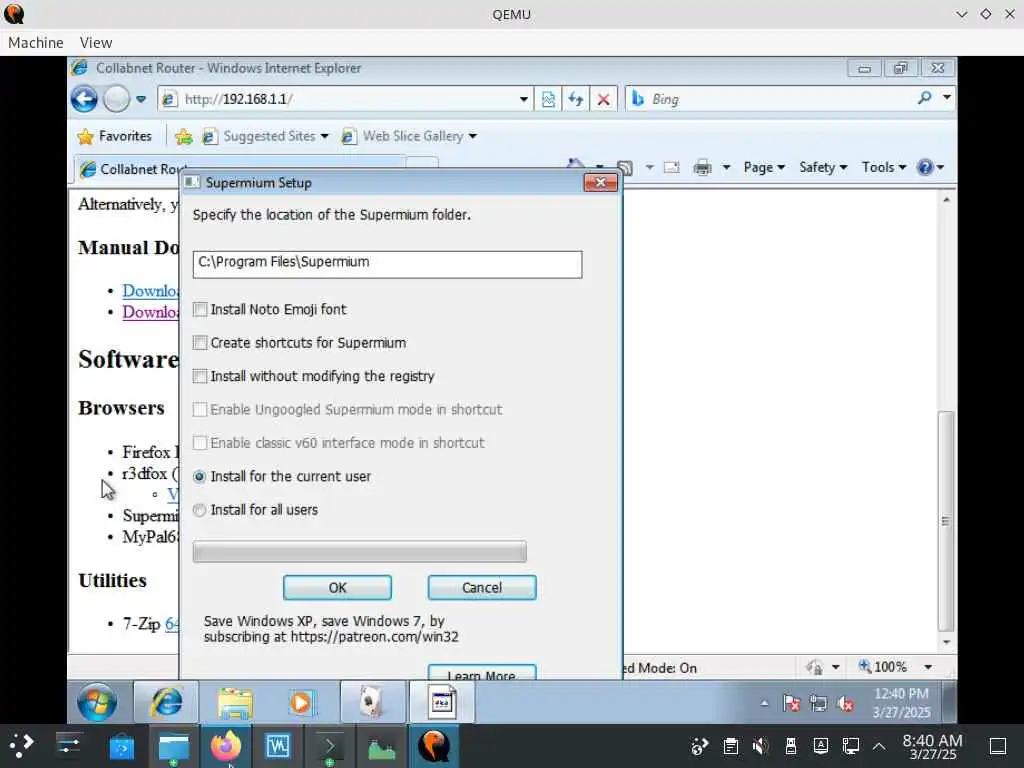The width and height of the screenshot is (1024, 768).
Task: Open Firefox from the host taskbar
Action: (x=225, y=746)
